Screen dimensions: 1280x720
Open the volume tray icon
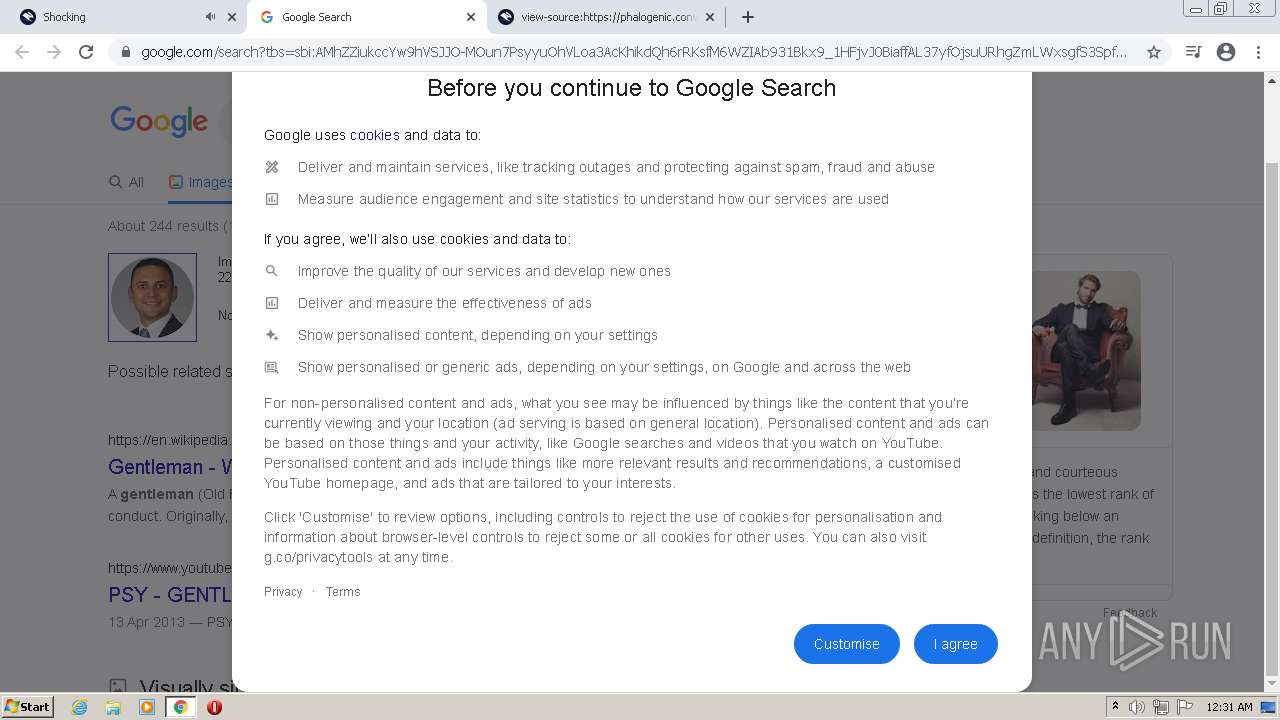point(1137,707)
